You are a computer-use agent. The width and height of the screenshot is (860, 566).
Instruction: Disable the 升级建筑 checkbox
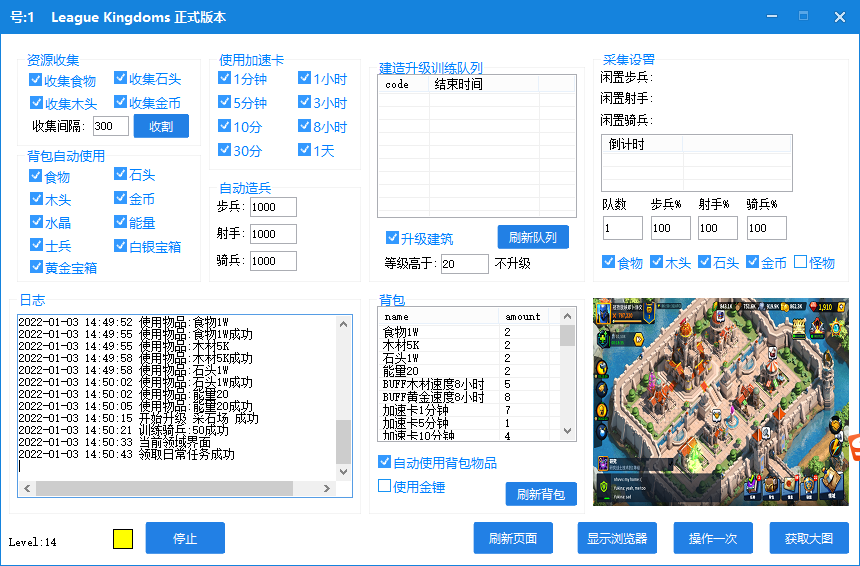(393, 238)
